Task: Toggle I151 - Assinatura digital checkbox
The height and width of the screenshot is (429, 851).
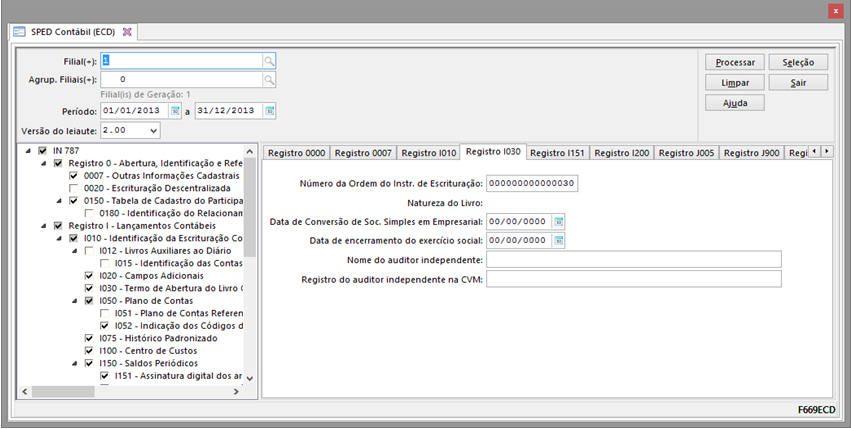Action: point(104,376)
